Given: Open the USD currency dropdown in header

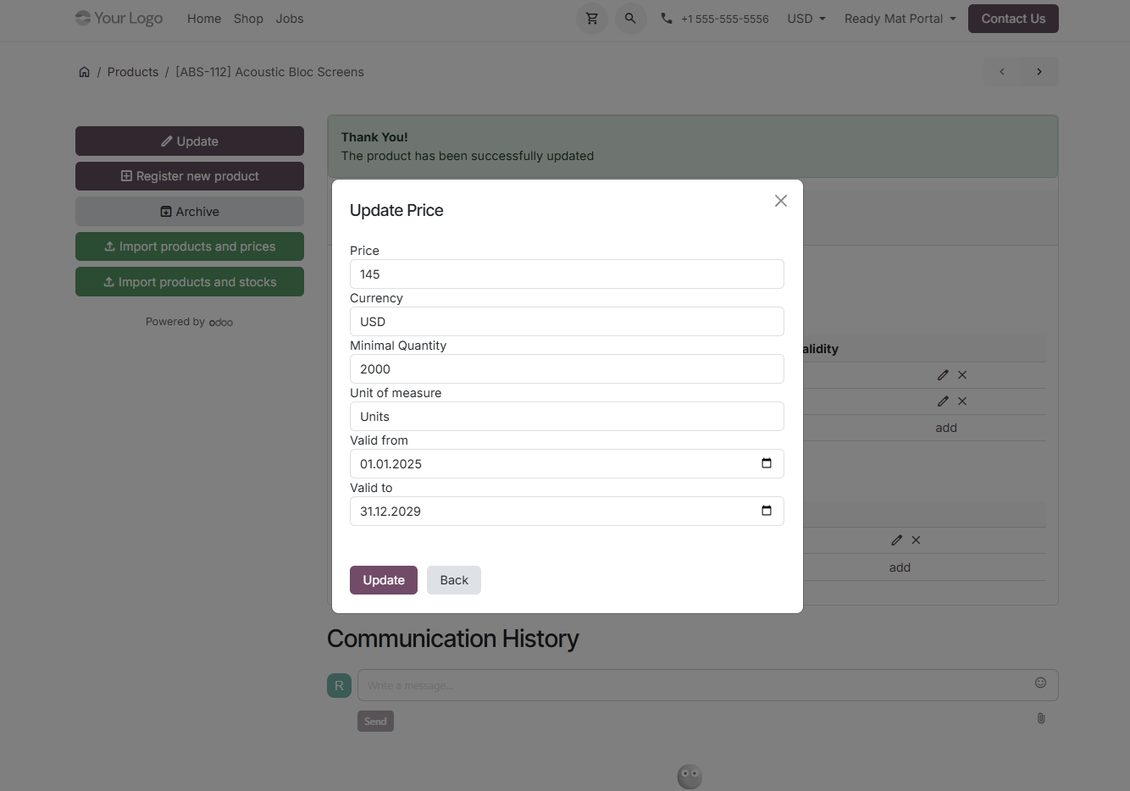Looking at the screenshot, I should [x=806, y=19].
